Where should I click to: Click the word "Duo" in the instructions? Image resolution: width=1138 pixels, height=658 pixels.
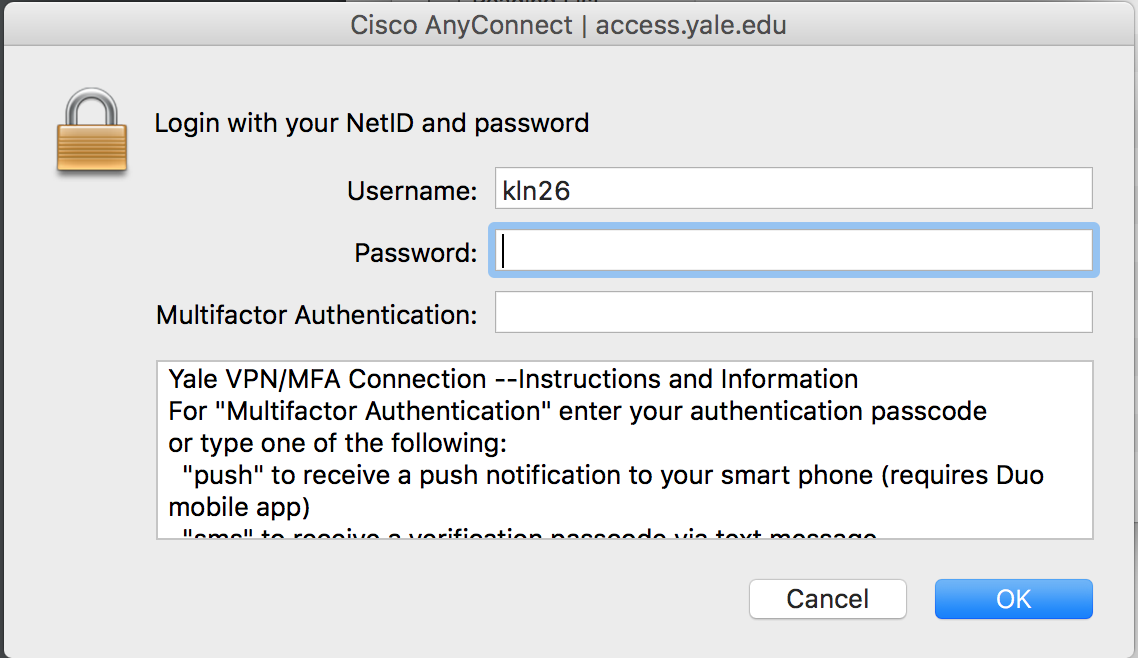(x=1020, y=475)
